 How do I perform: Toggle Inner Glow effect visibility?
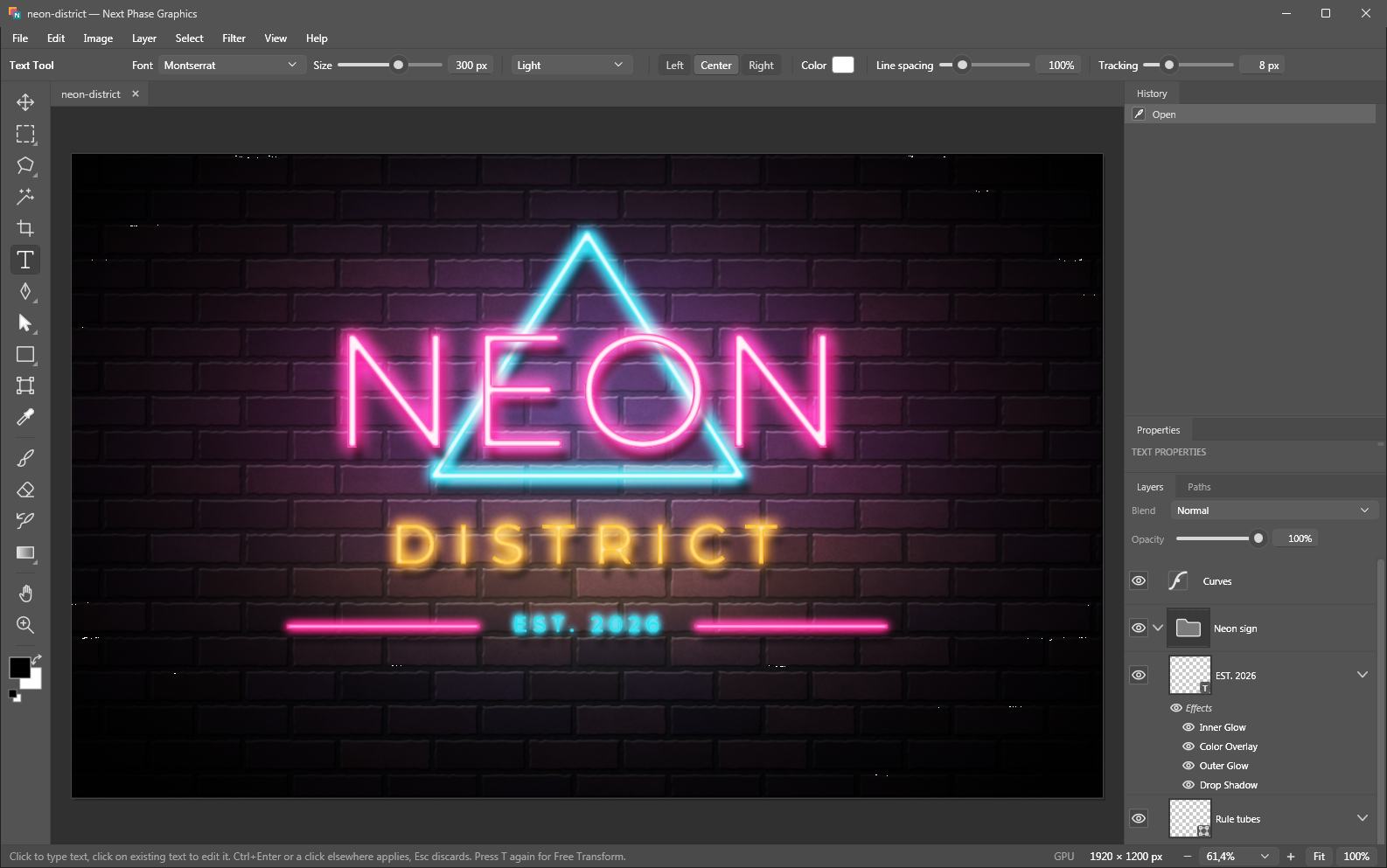[x=1188, y=727]
